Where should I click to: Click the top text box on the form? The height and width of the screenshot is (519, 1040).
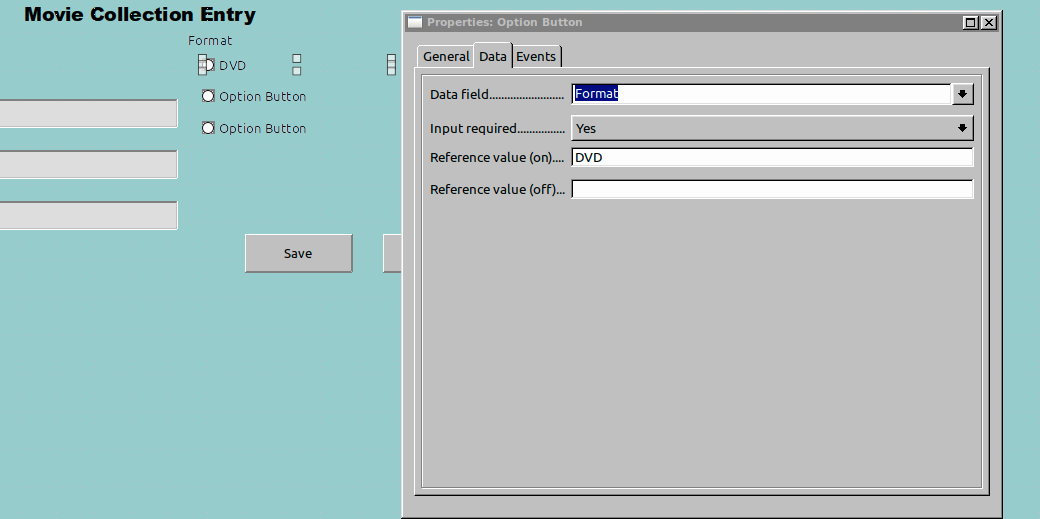[x=88, y=113]
